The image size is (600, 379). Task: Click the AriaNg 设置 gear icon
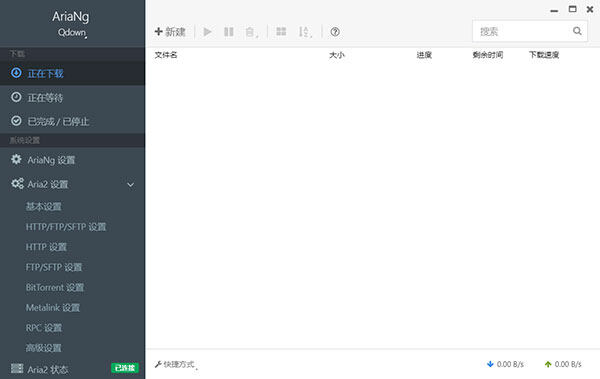[x=16, y=159]
